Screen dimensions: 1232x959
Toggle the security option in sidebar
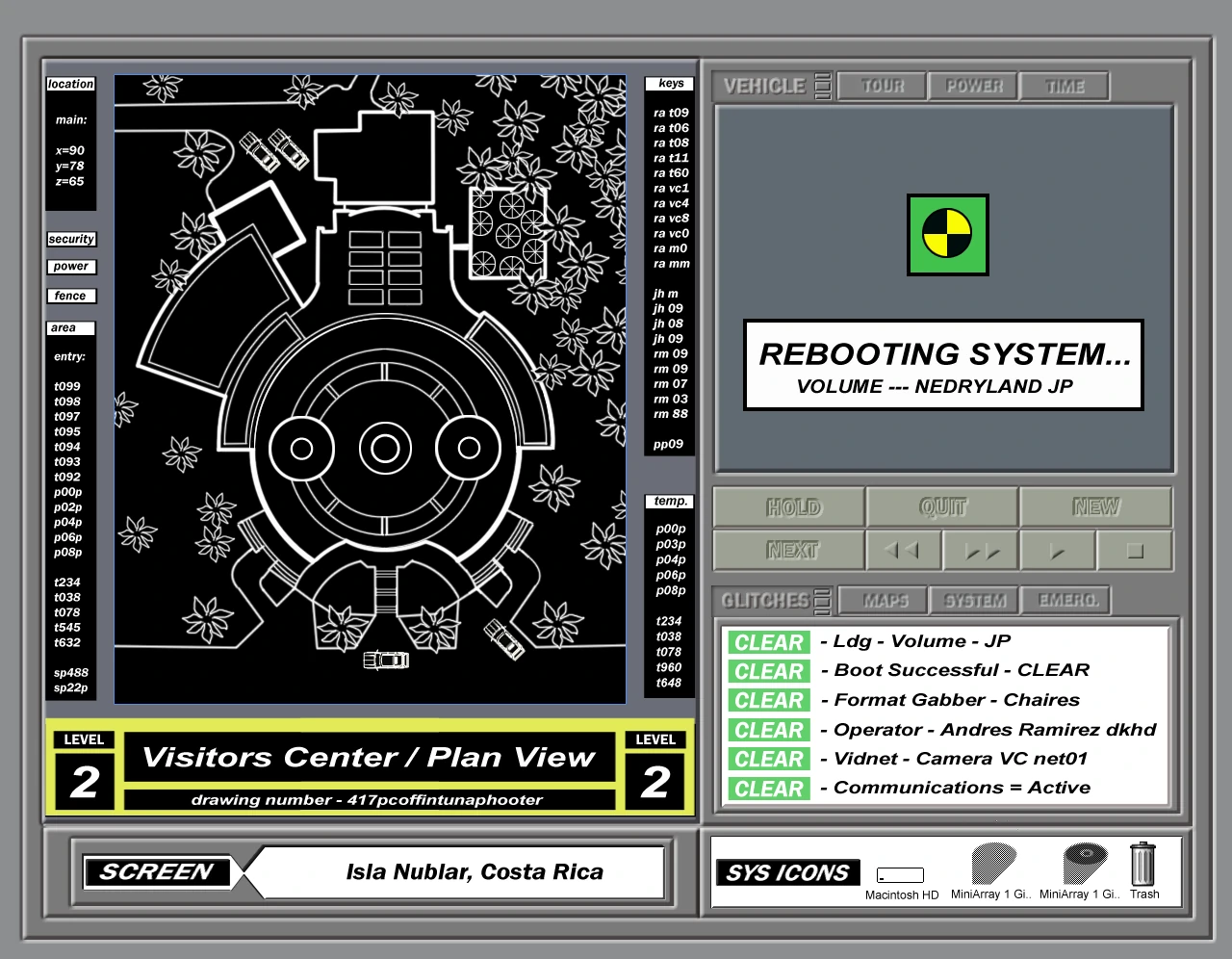point(71,239)
